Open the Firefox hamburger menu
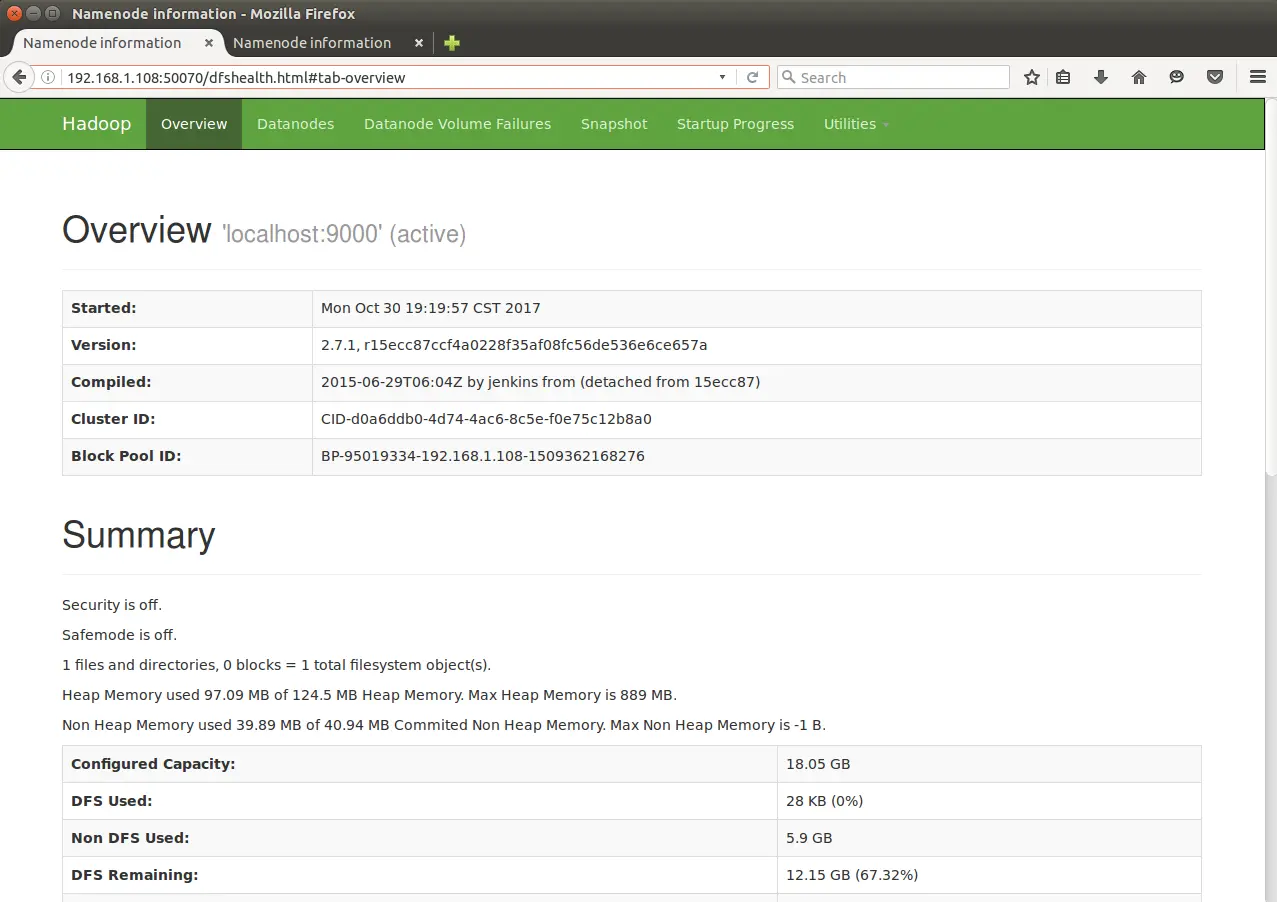The image size is (1277, 902). (x=1258, y=77)
